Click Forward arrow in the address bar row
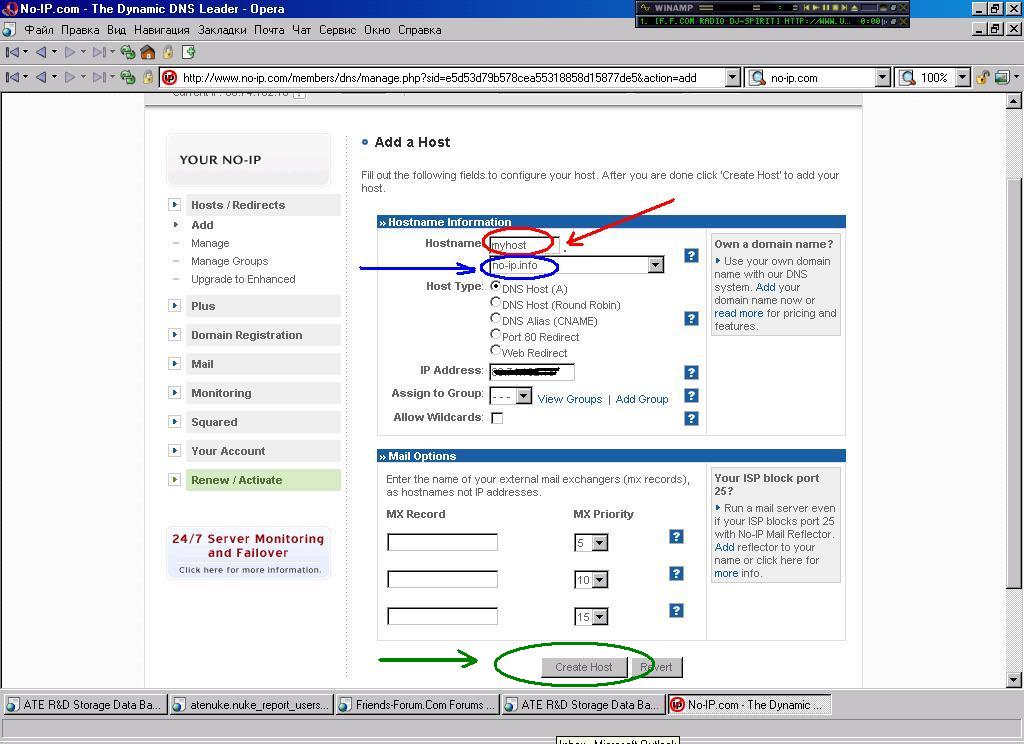Screen dimensions: 1024x744 coord(70,77)
